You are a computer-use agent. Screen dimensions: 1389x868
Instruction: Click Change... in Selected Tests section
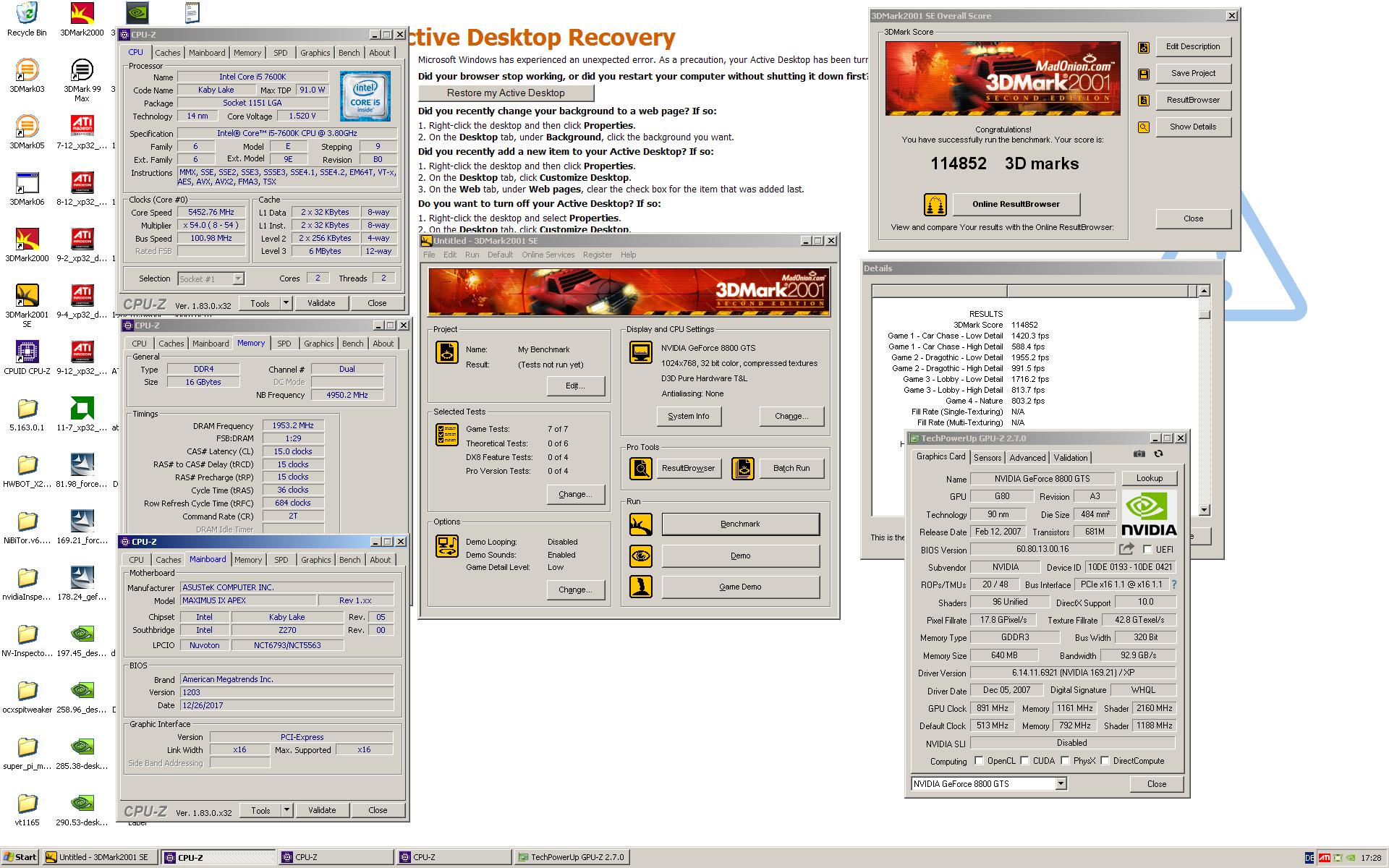coord(575,495)
